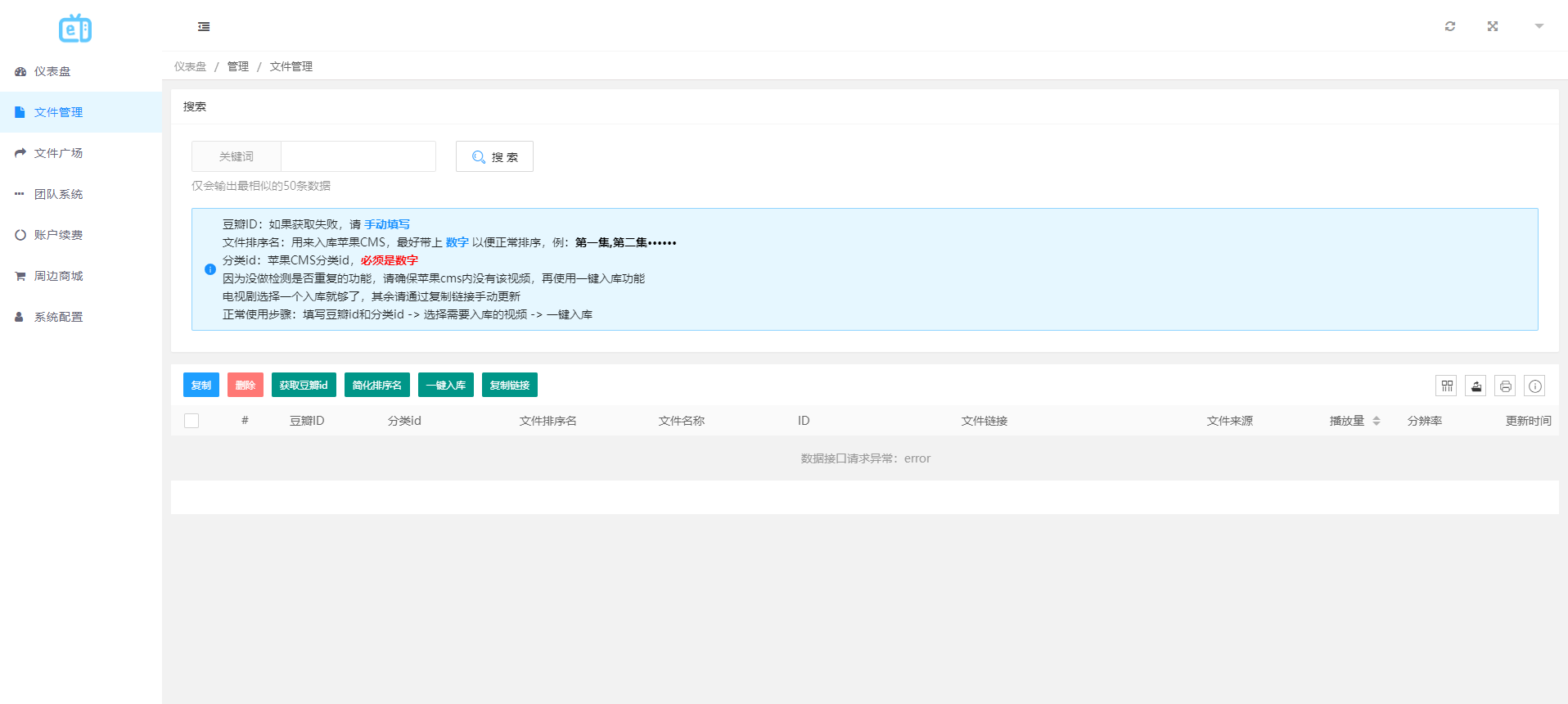Screen dimensions: 1568x704
Task: Click the table info icon
Action: tap(1534, 386)
